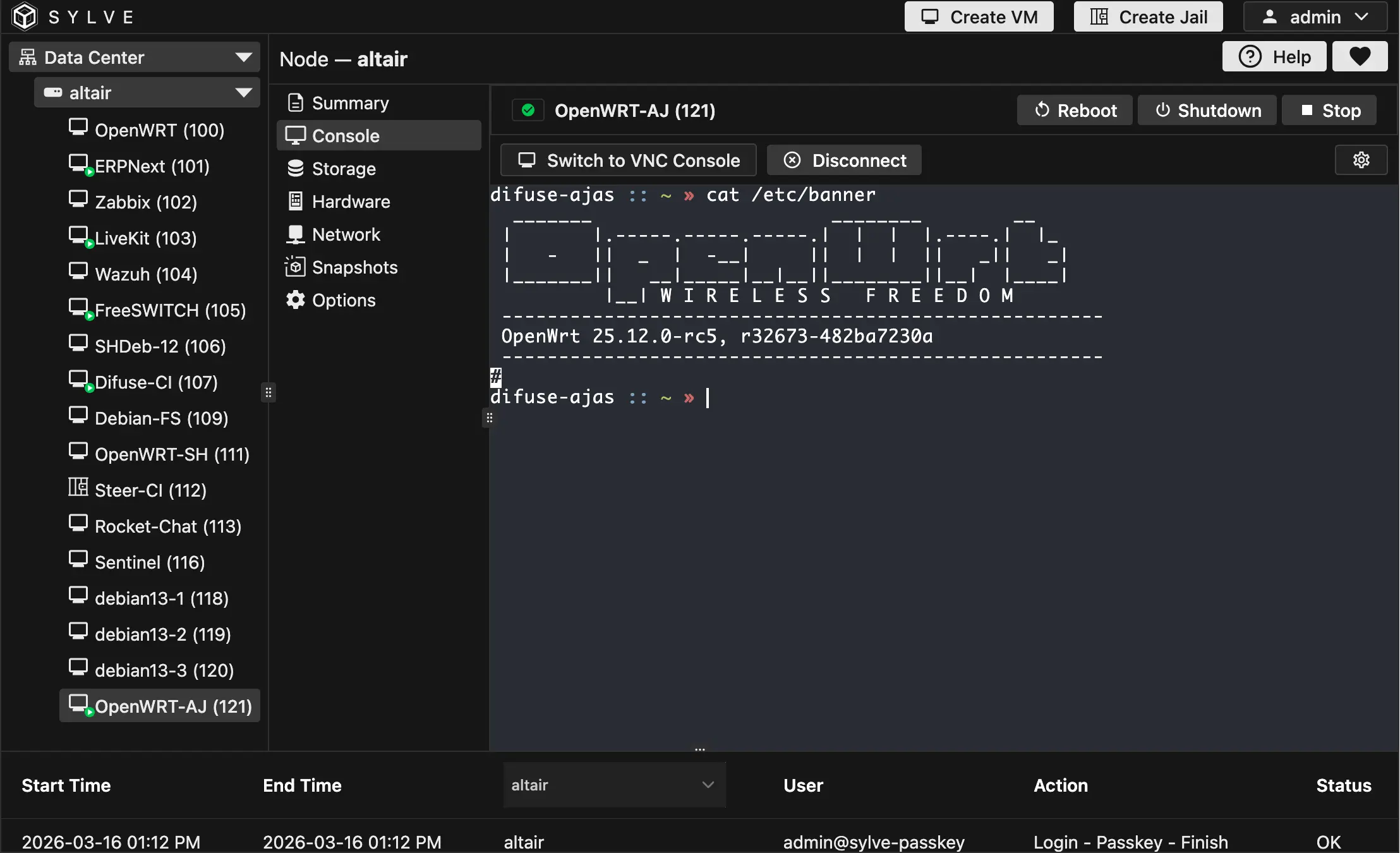Stop the OpenWRT-AJ VM
The height and width of the screenshot is (853, 1400).
[1329, 111]
